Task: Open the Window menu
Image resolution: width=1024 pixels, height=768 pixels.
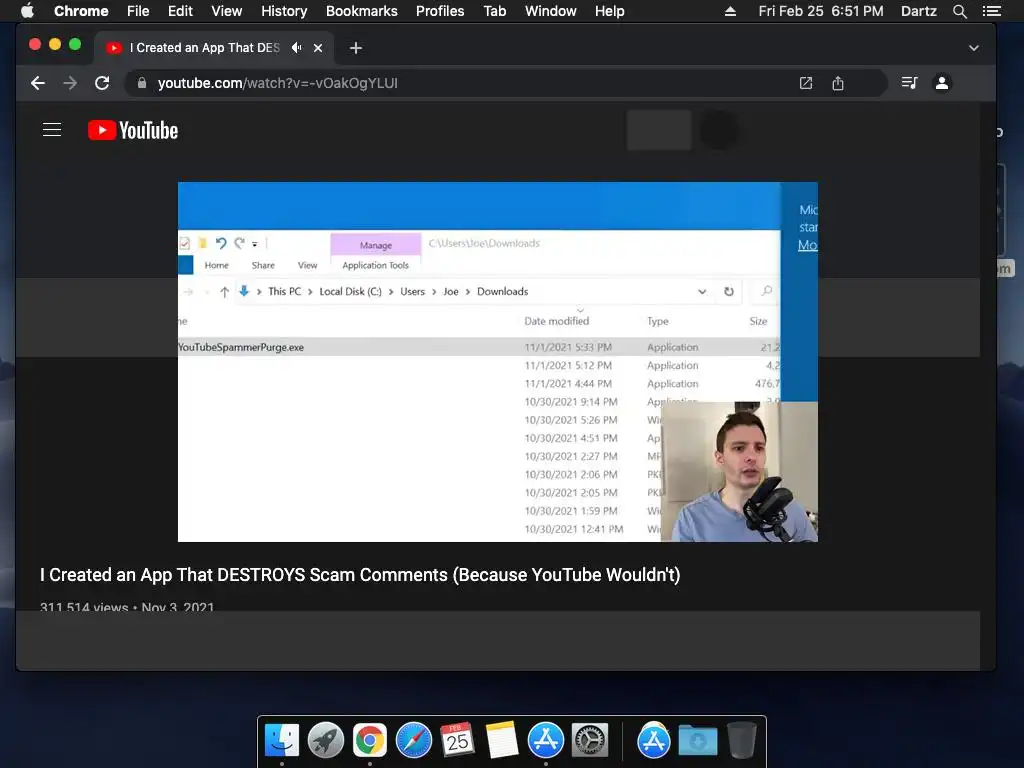Action: click(x=551, y=11)
